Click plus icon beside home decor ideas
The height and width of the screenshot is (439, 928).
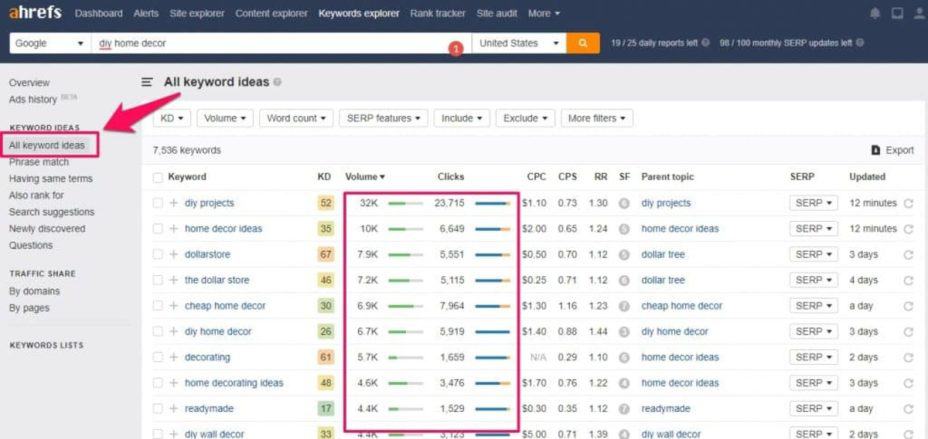(x=173, y=229)
